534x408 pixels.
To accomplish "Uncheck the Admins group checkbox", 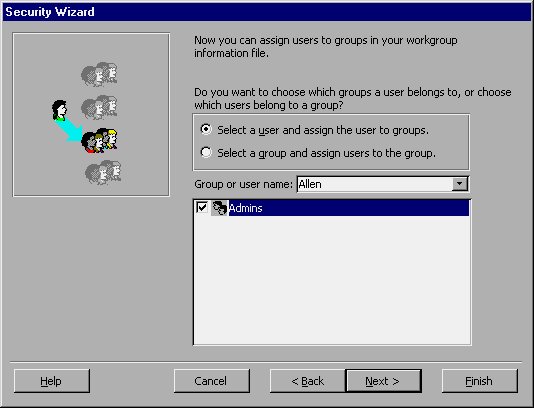I will click(202, 207).
